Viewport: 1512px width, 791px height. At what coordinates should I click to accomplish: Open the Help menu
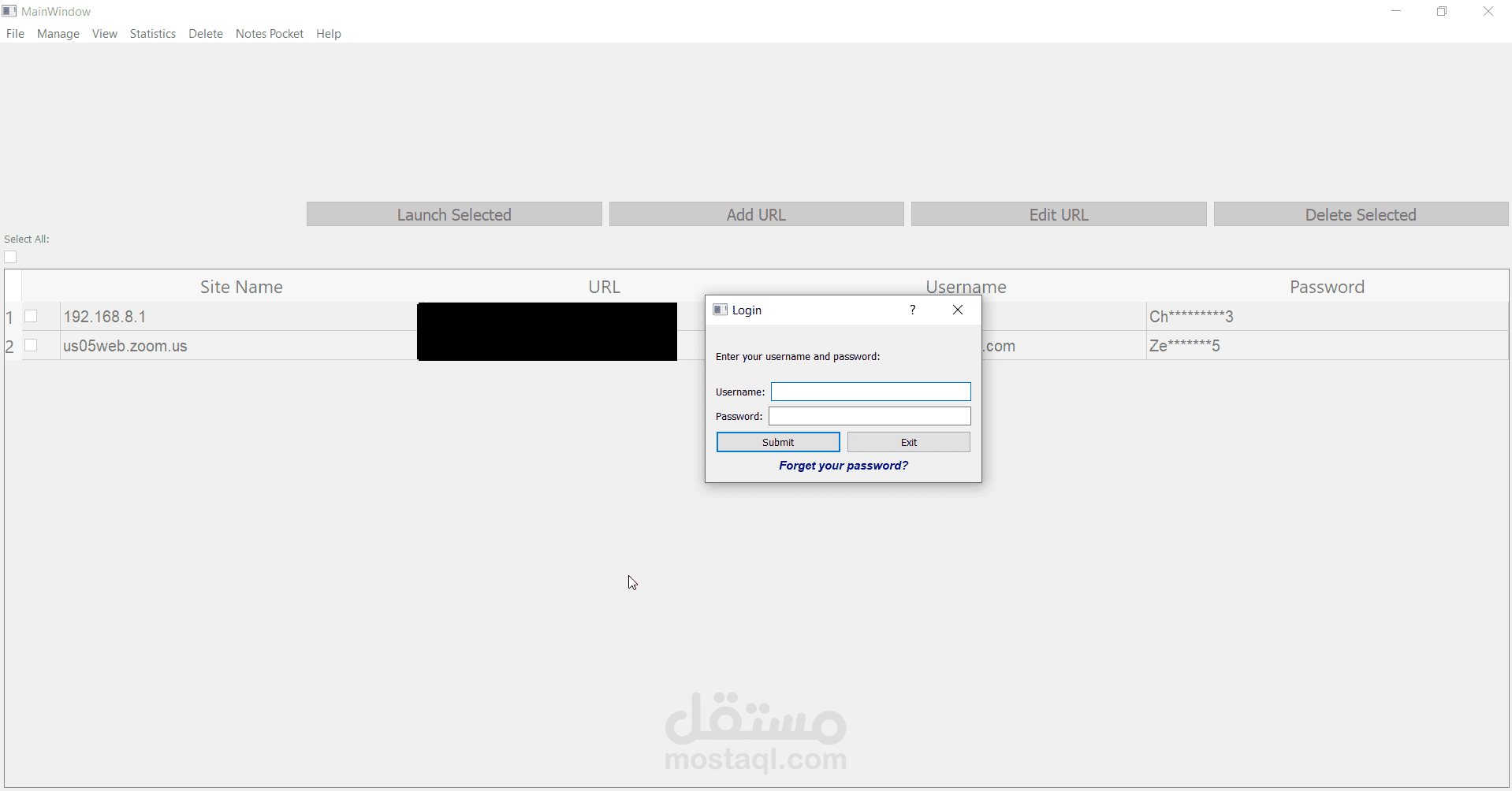(x=329, y=34)
